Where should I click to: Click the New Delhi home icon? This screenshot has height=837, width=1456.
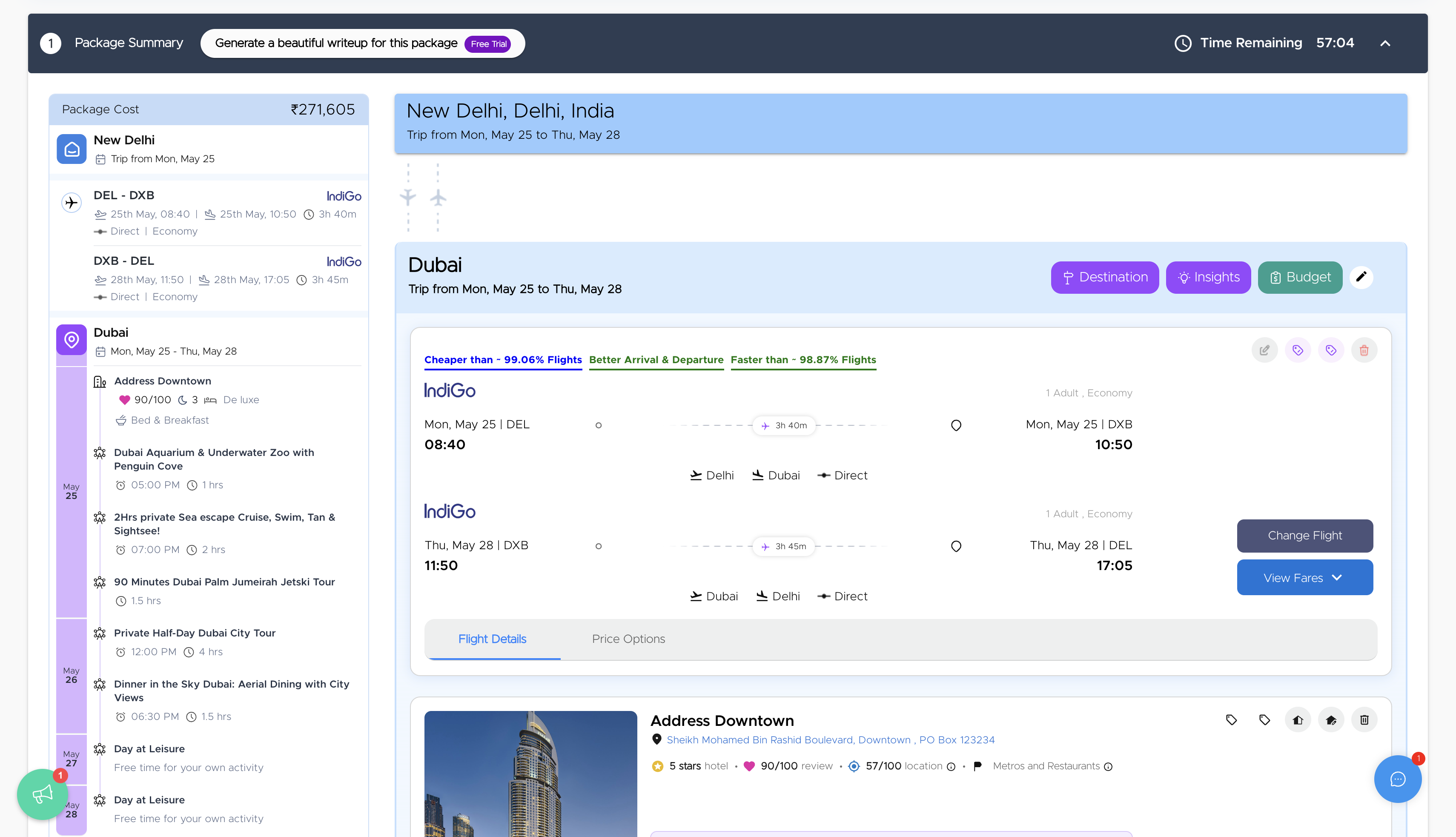pos(72,149)
